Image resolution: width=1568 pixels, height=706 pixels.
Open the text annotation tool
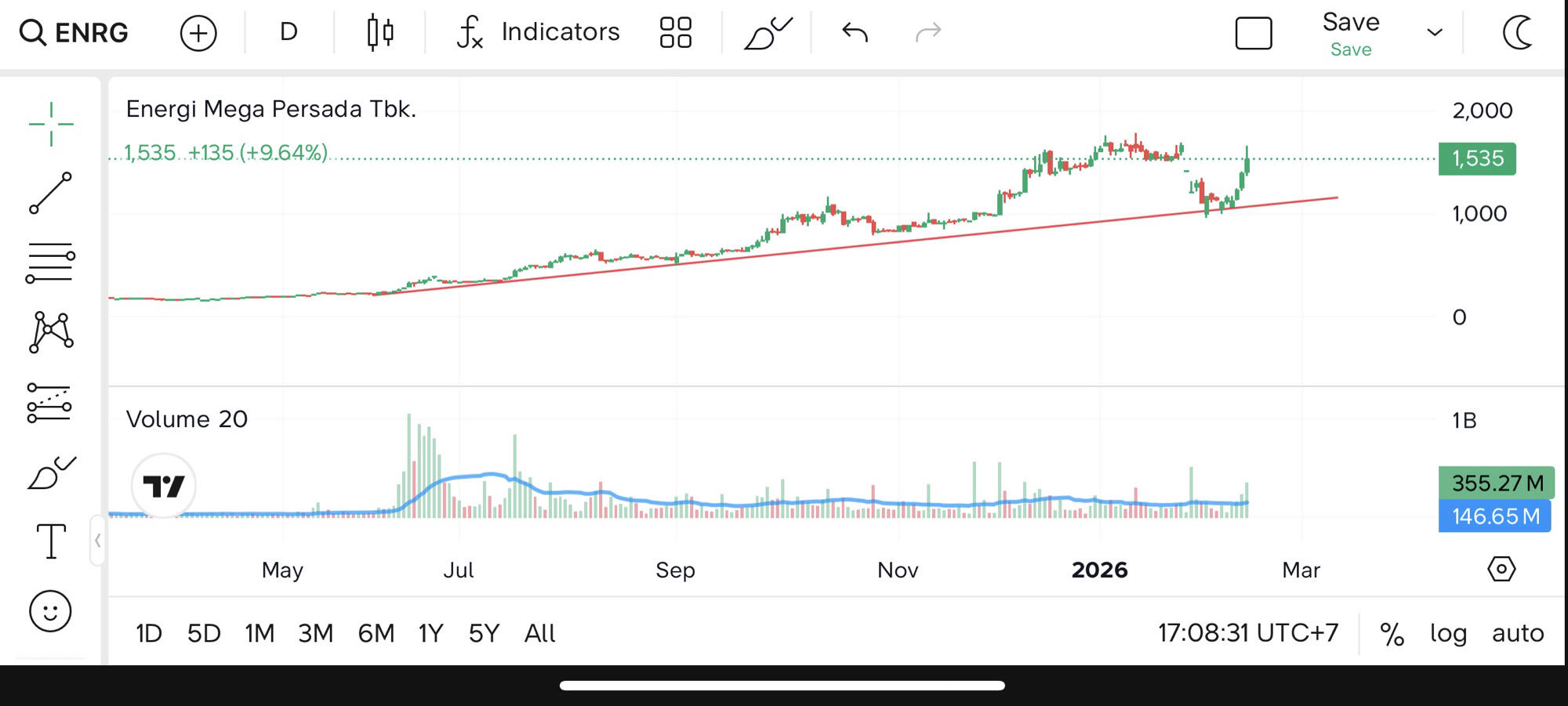pos(51,541)
